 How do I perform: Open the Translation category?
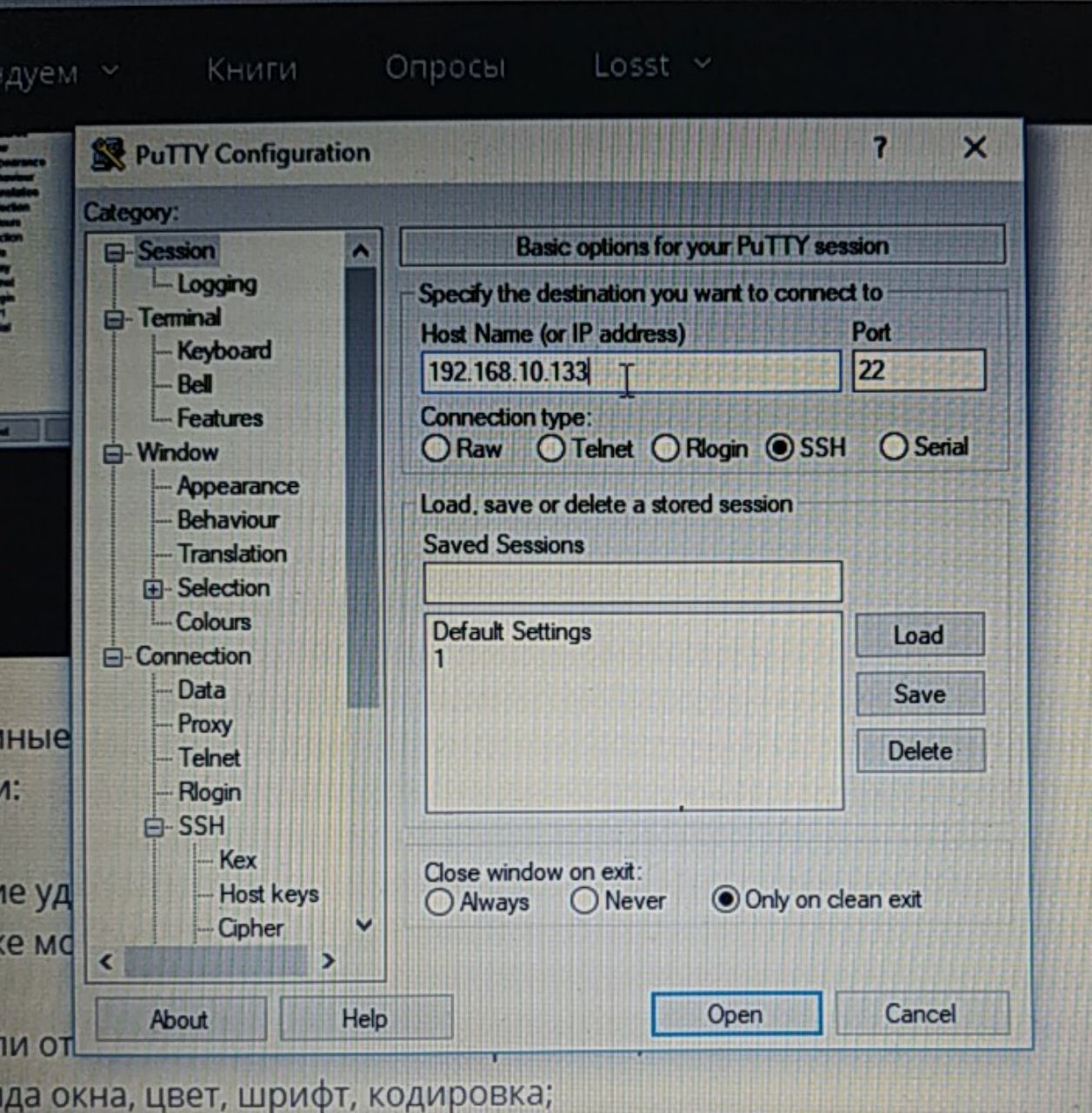click(x=232, y=554)
